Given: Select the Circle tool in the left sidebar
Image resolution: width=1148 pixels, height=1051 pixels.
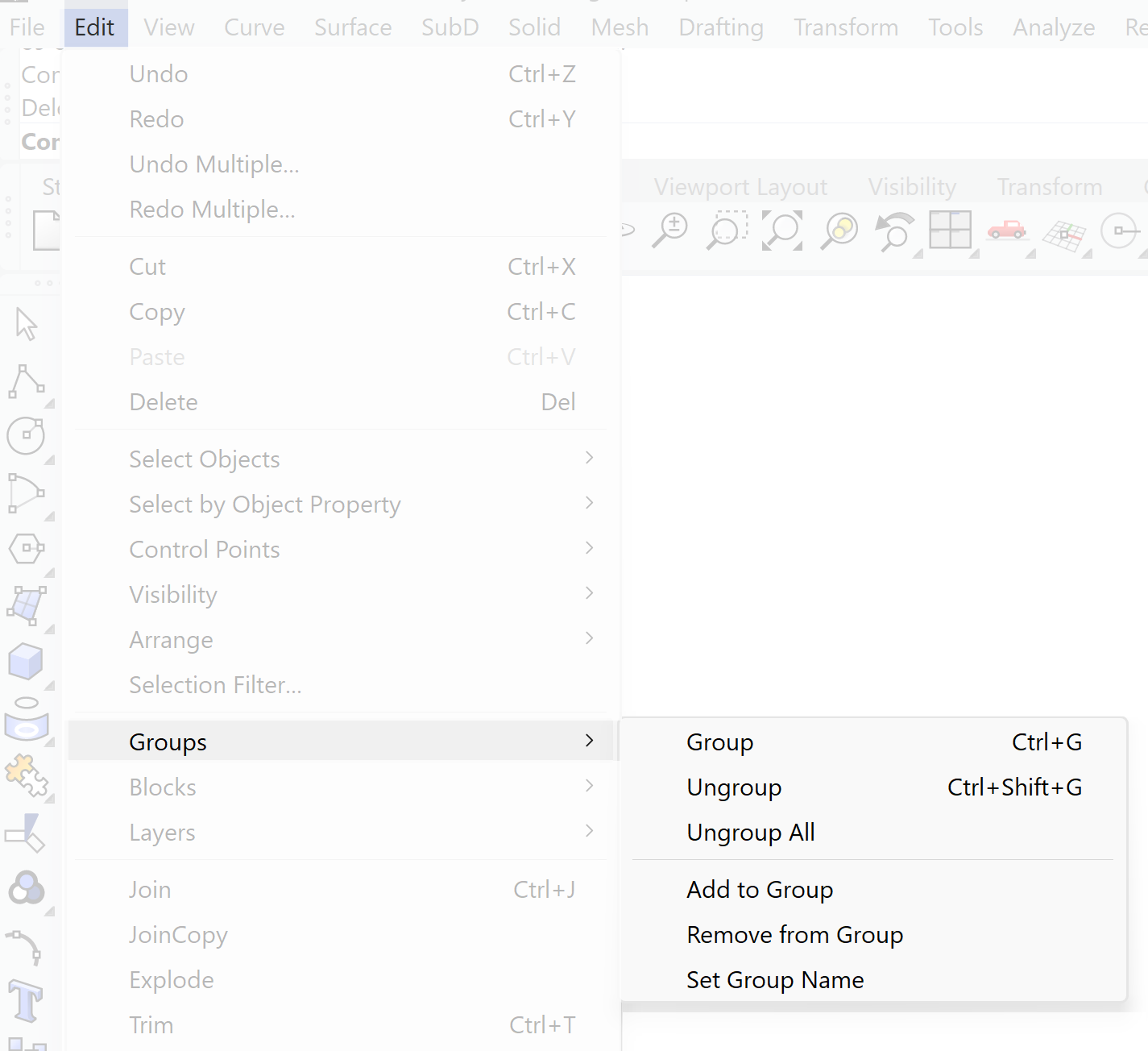Looking at the screenshot, I should [x=26, y=436].
